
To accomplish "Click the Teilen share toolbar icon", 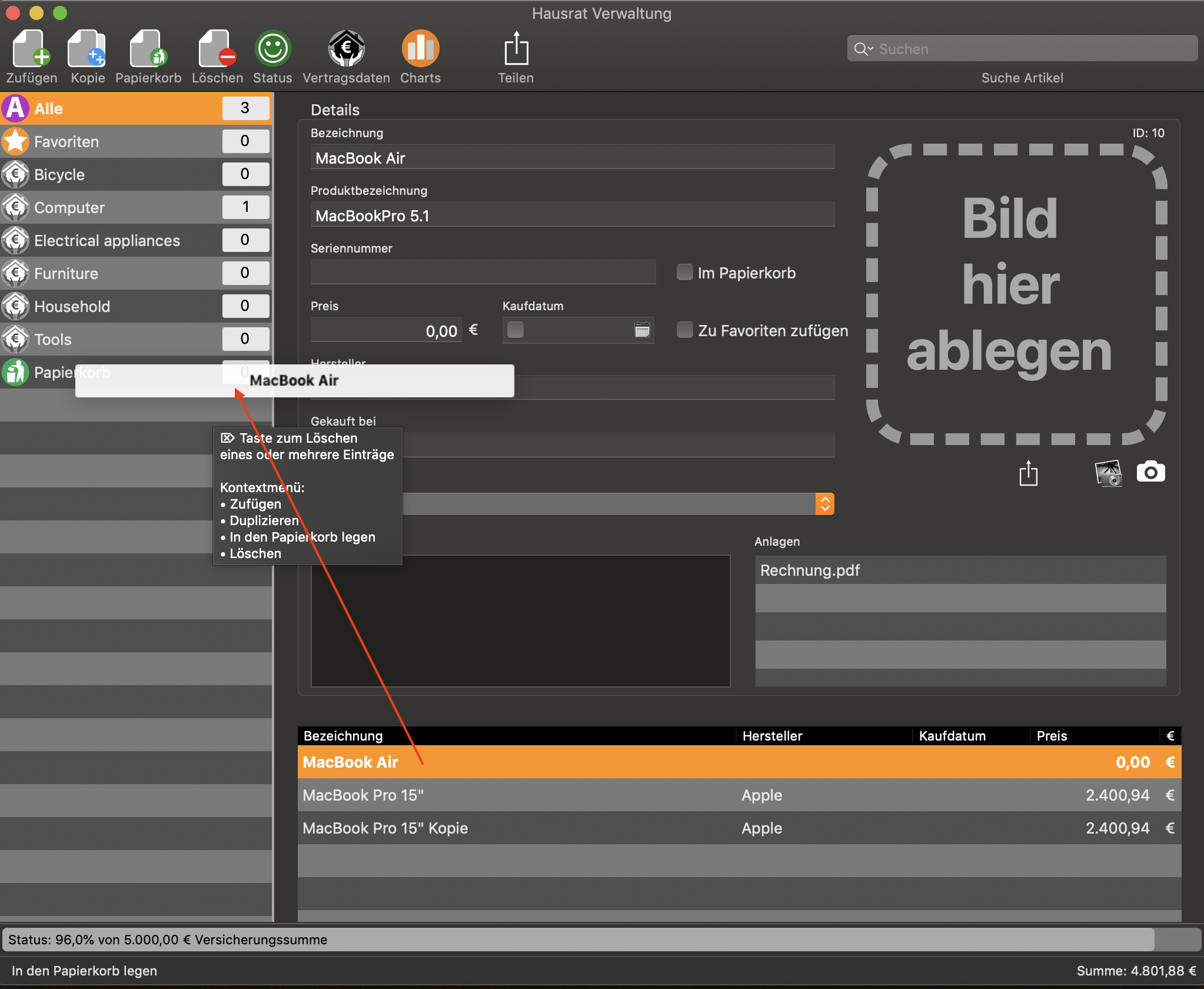I will 516,48.
